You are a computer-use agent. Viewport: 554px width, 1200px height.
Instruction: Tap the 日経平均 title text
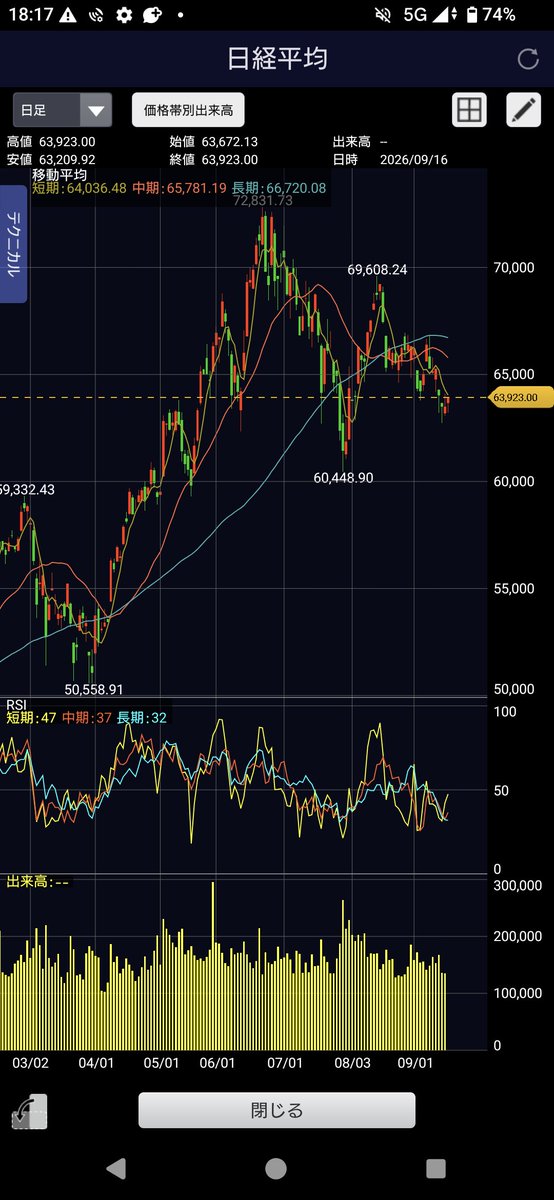277,58
